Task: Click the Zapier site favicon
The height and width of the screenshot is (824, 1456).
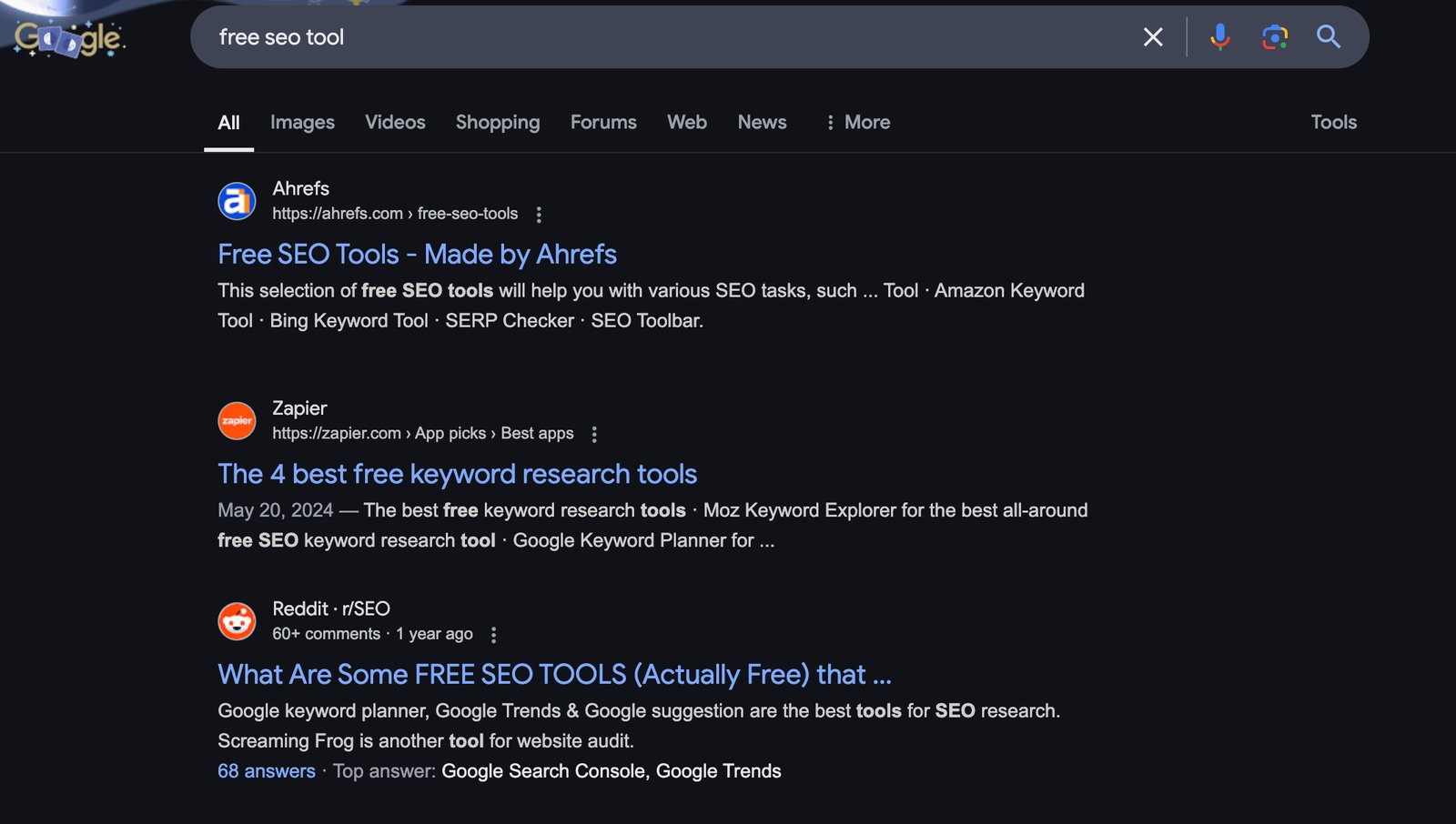Action: click(x=237, y=420)
